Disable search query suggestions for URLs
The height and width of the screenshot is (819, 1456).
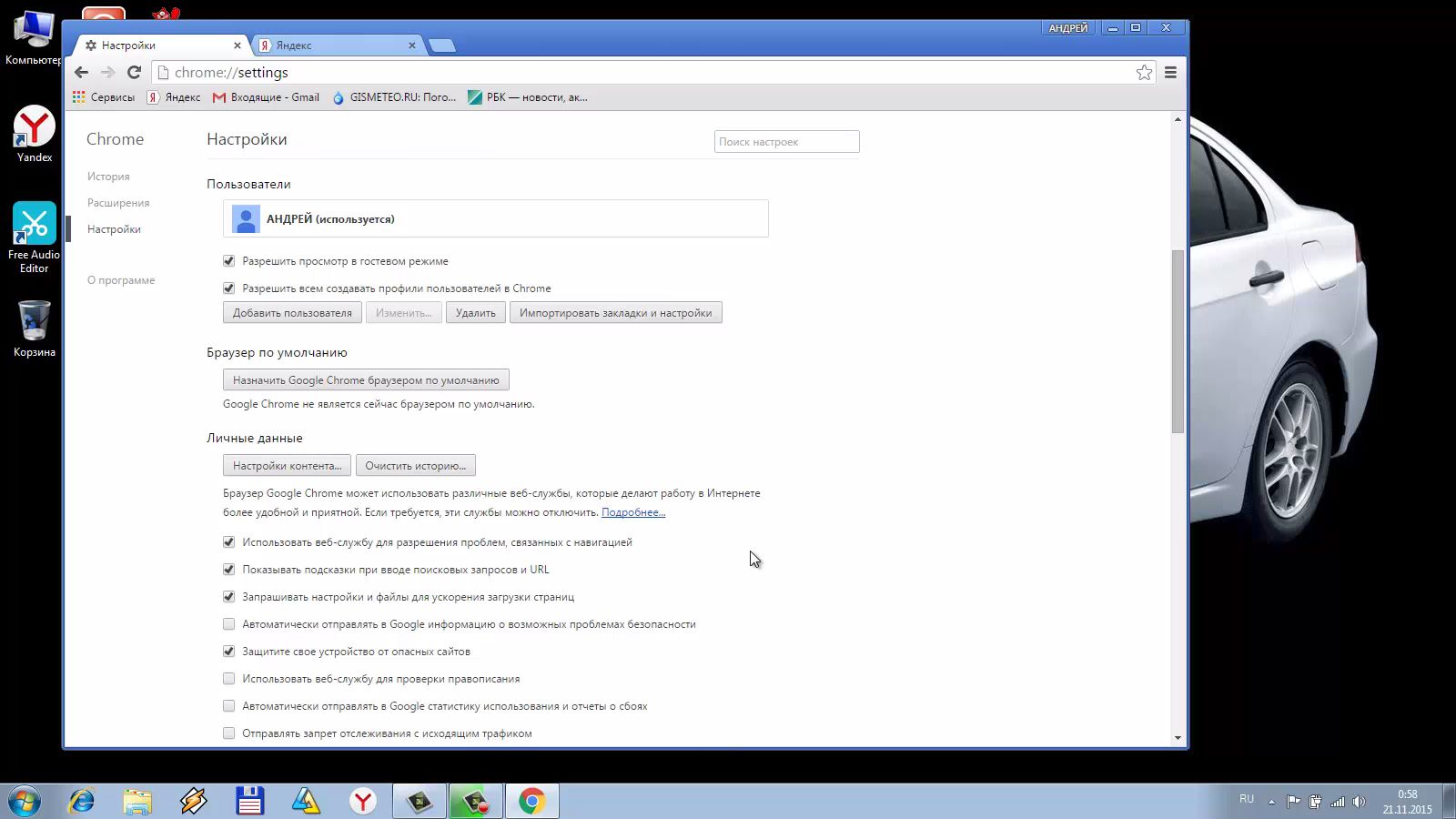[228, 569]
